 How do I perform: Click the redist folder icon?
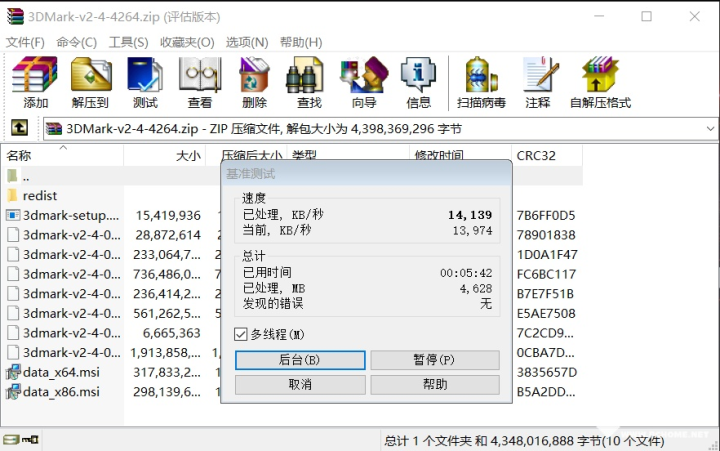pos(13,195)
